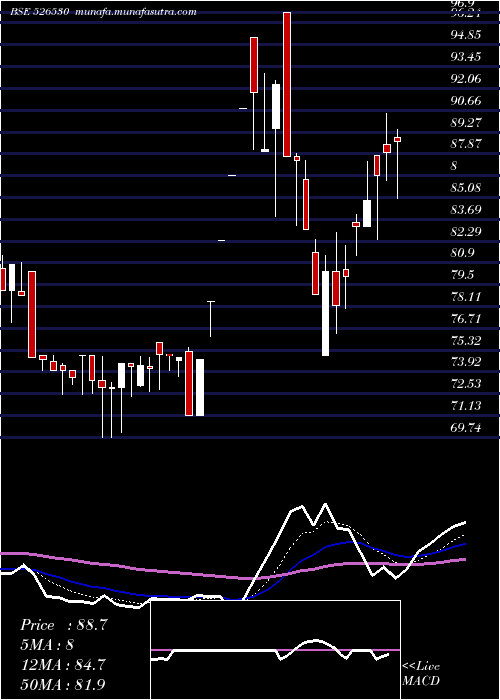Select the 93.45 price axis label
The width and height of the screenshot is (500, 700).
[466, 57]
